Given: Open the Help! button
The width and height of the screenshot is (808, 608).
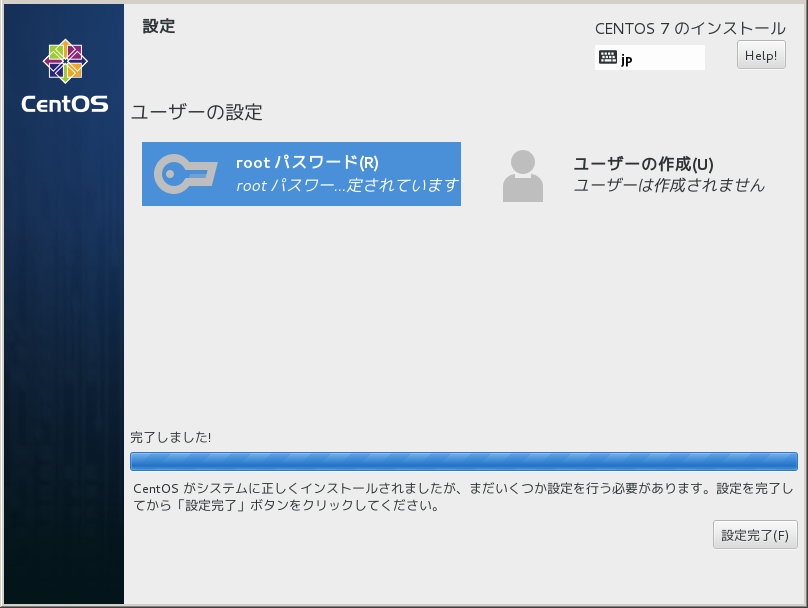Looking at the screenshot, I should tap(761, 55).
